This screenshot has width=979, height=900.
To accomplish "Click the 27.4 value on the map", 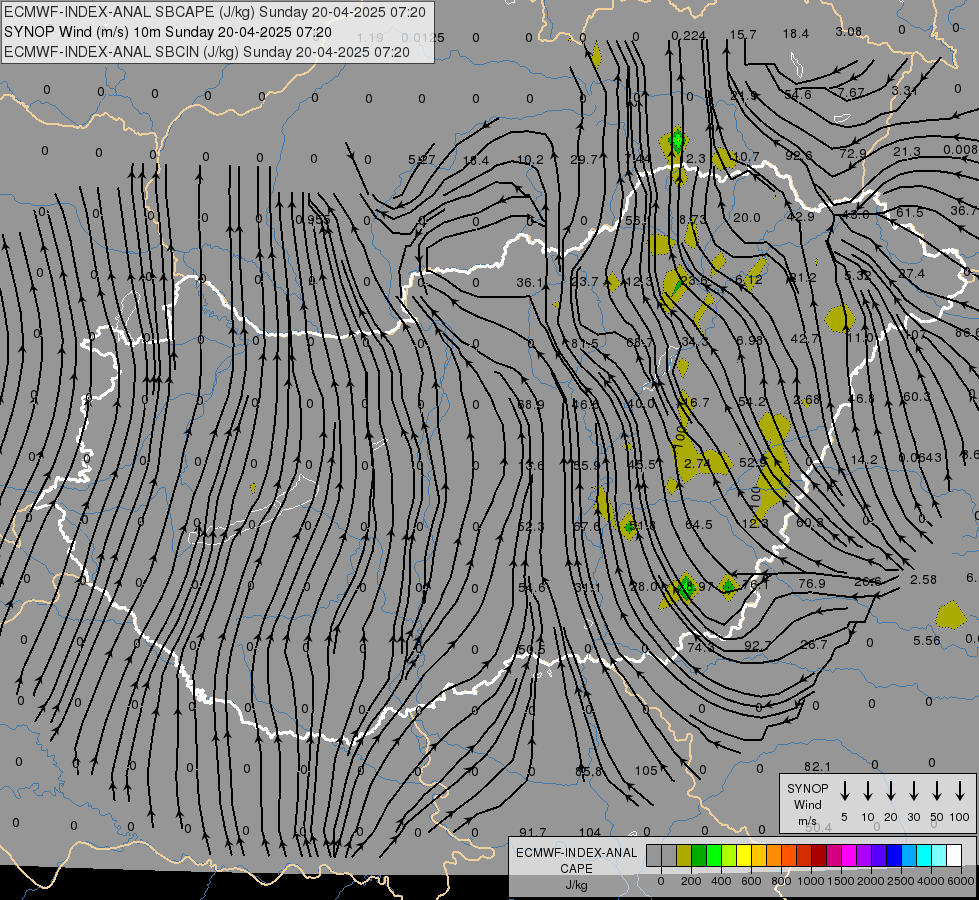I will click(912, 274).
